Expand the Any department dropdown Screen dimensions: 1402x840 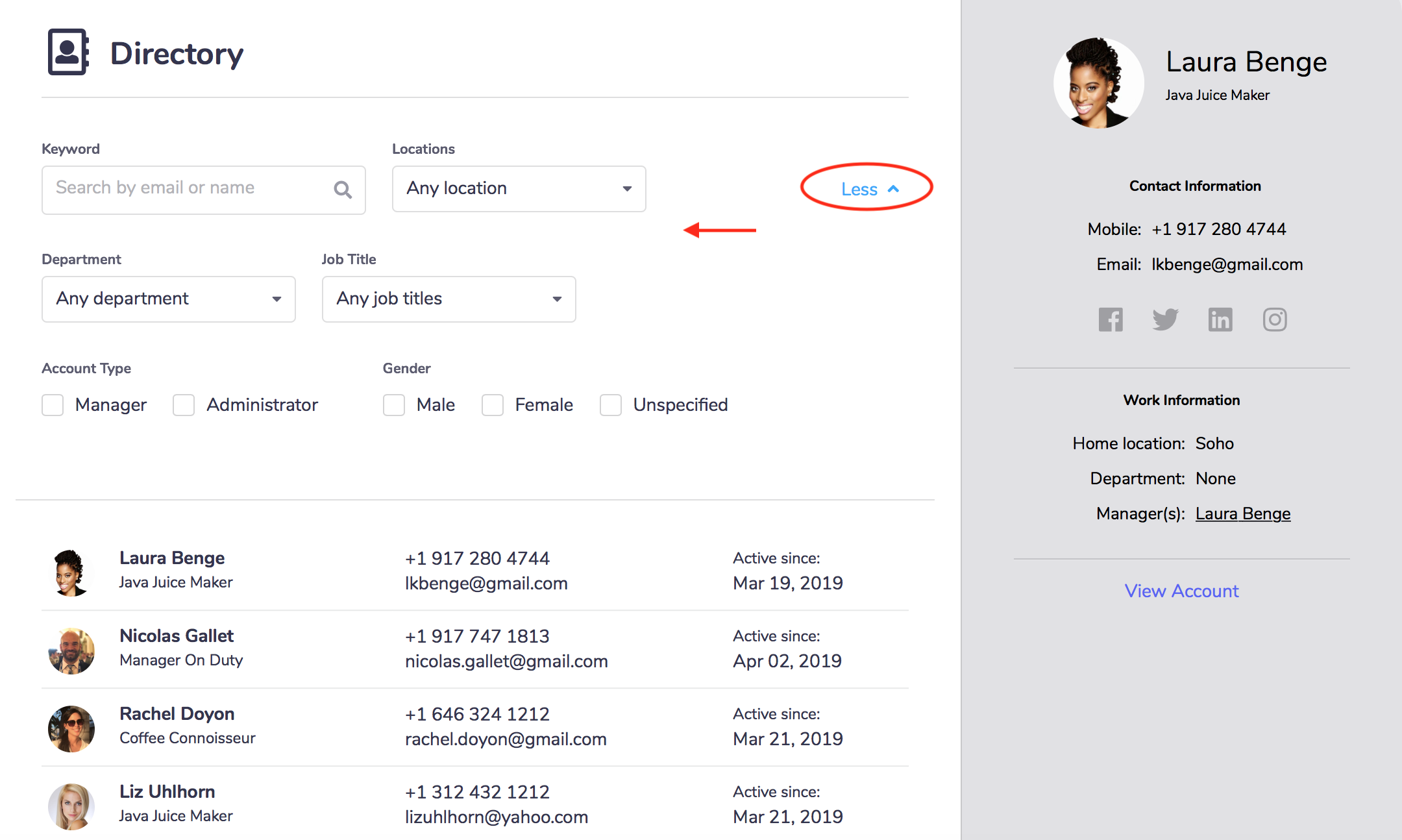pos(168,299)
